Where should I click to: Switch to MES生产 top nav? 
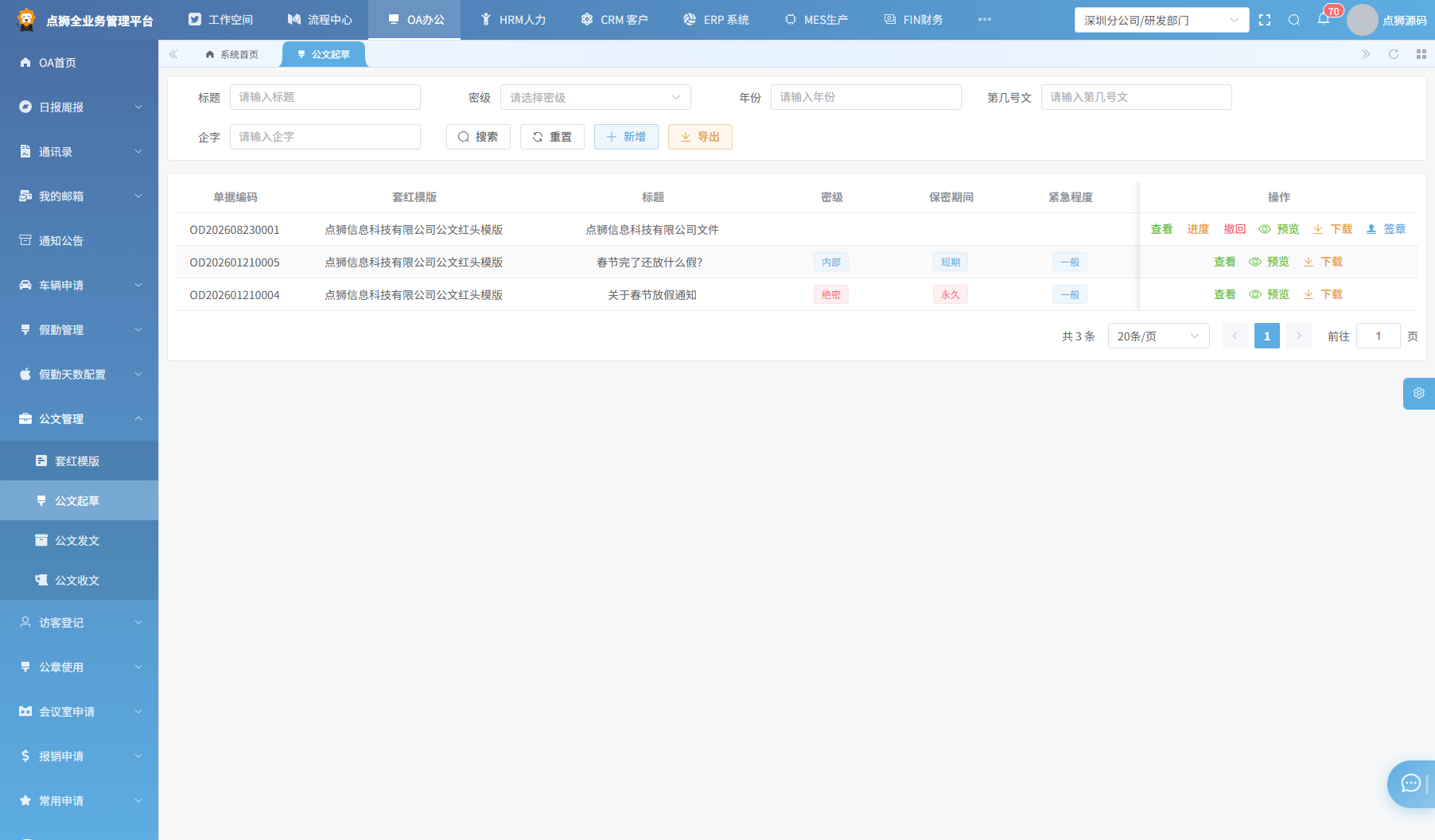pos(816,20)
